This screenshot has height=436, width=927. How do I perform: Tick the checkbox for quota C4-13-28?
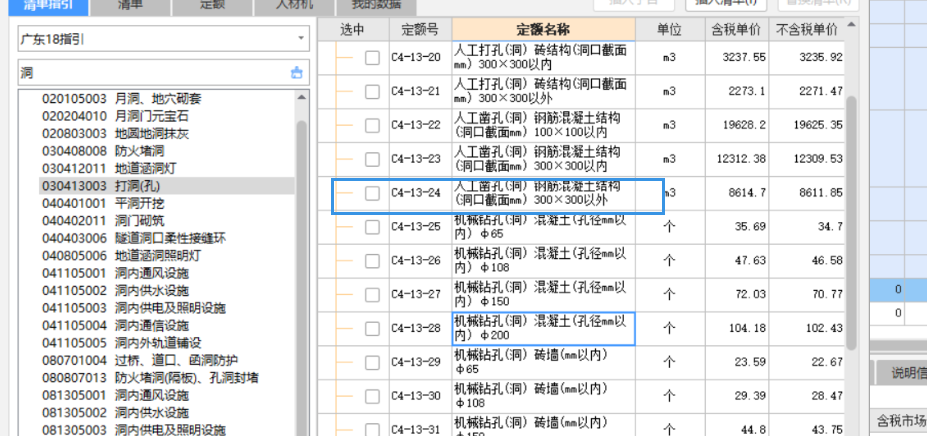coord(372,329)
